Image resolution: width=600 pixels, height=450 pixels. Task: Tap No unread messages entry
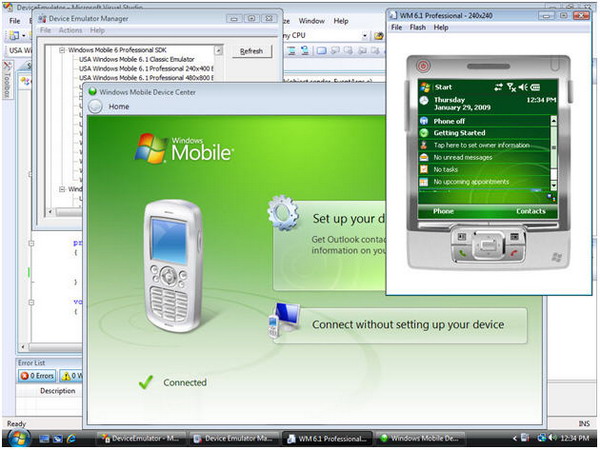coord(484,158)
